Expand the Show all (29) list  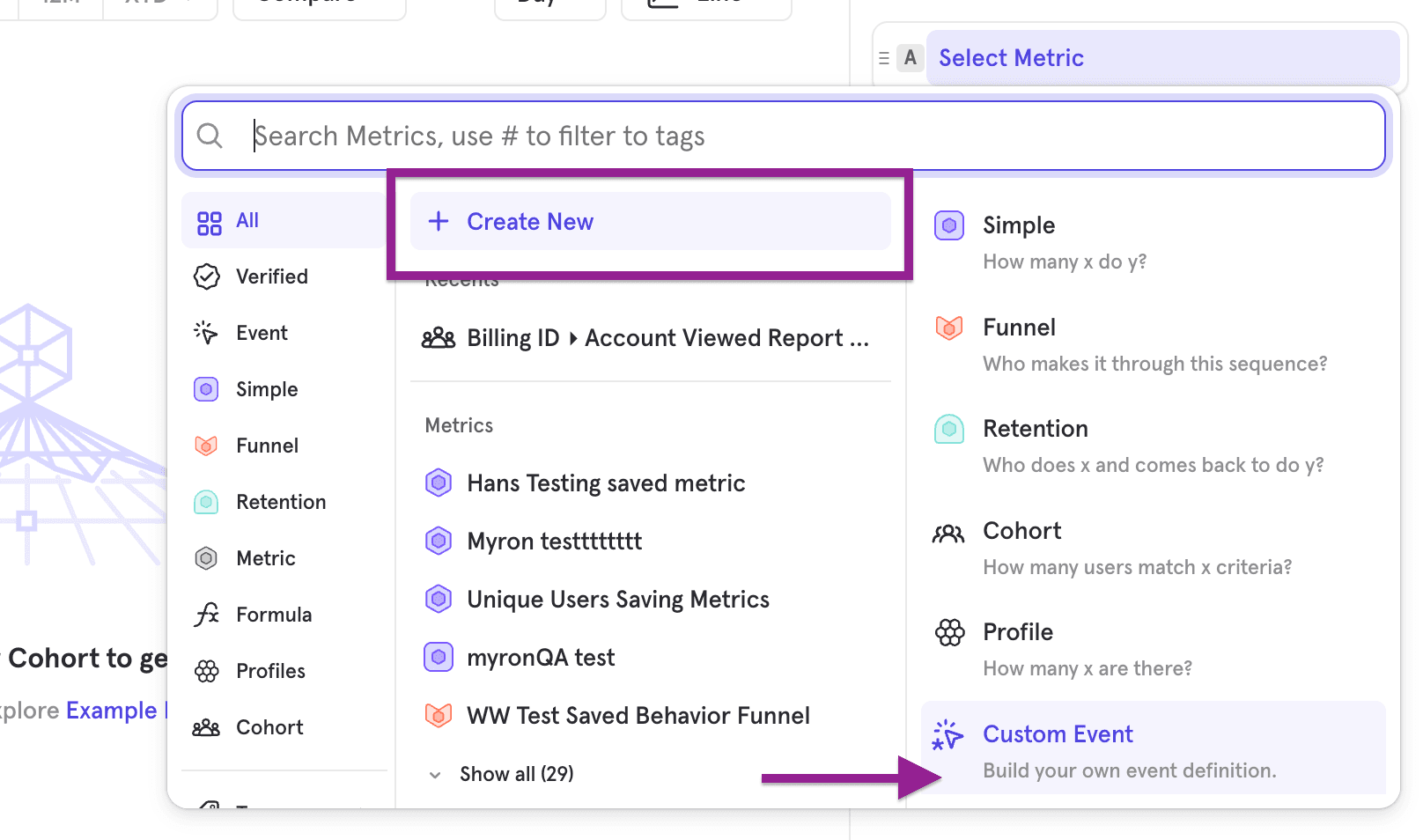pos(515,774)
